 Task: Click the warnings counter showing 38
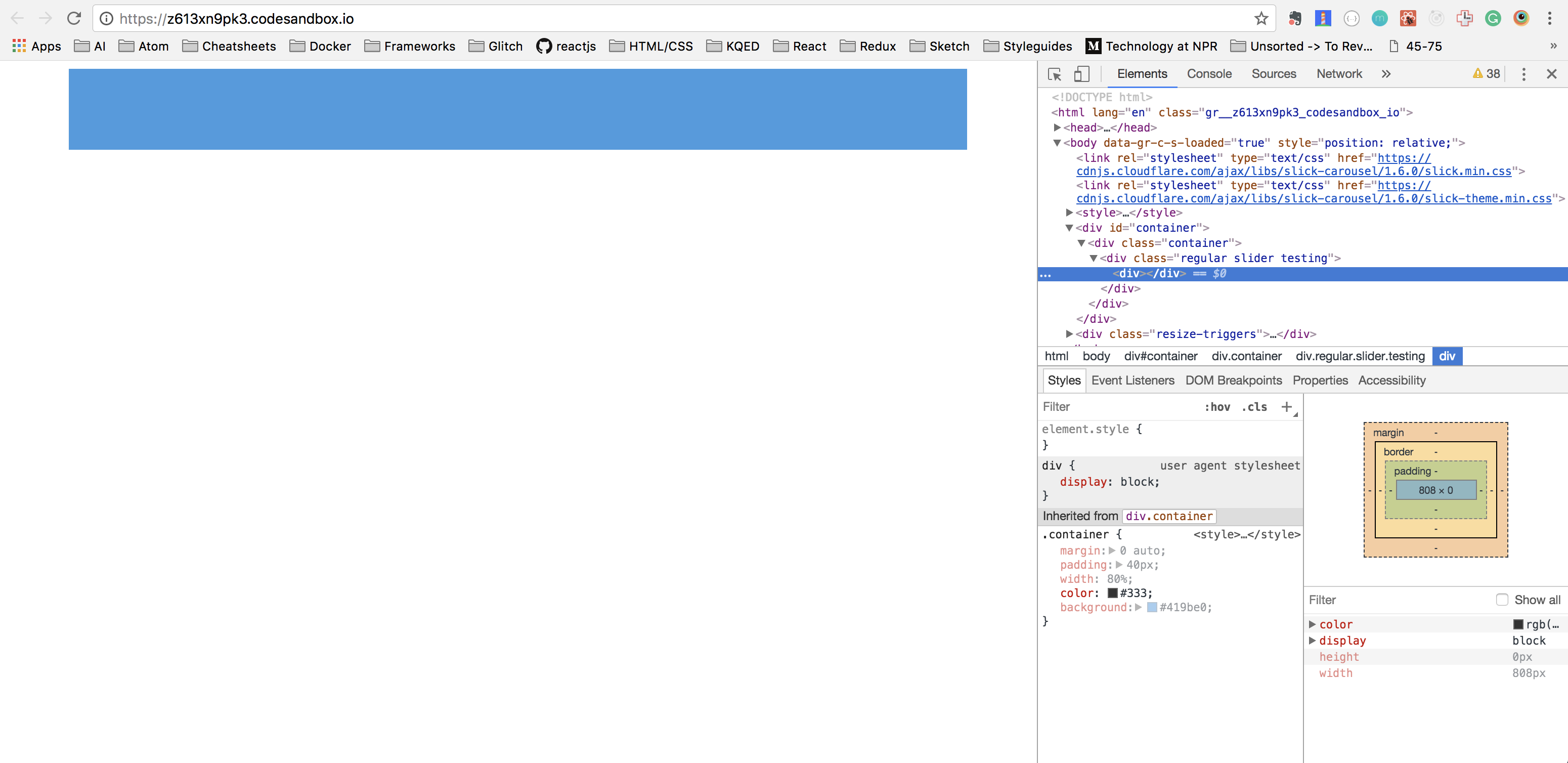click(1486, 74)
